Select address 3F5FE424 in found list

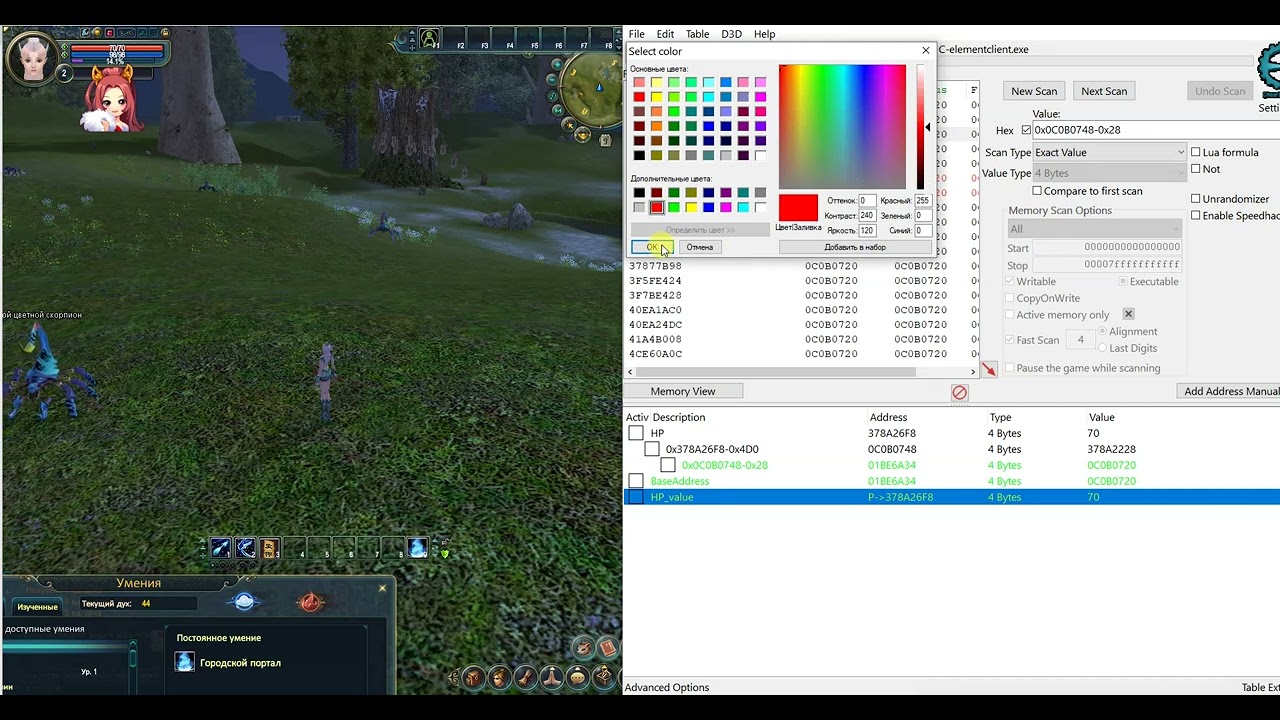pyautogui.click(x=655, y=281)
